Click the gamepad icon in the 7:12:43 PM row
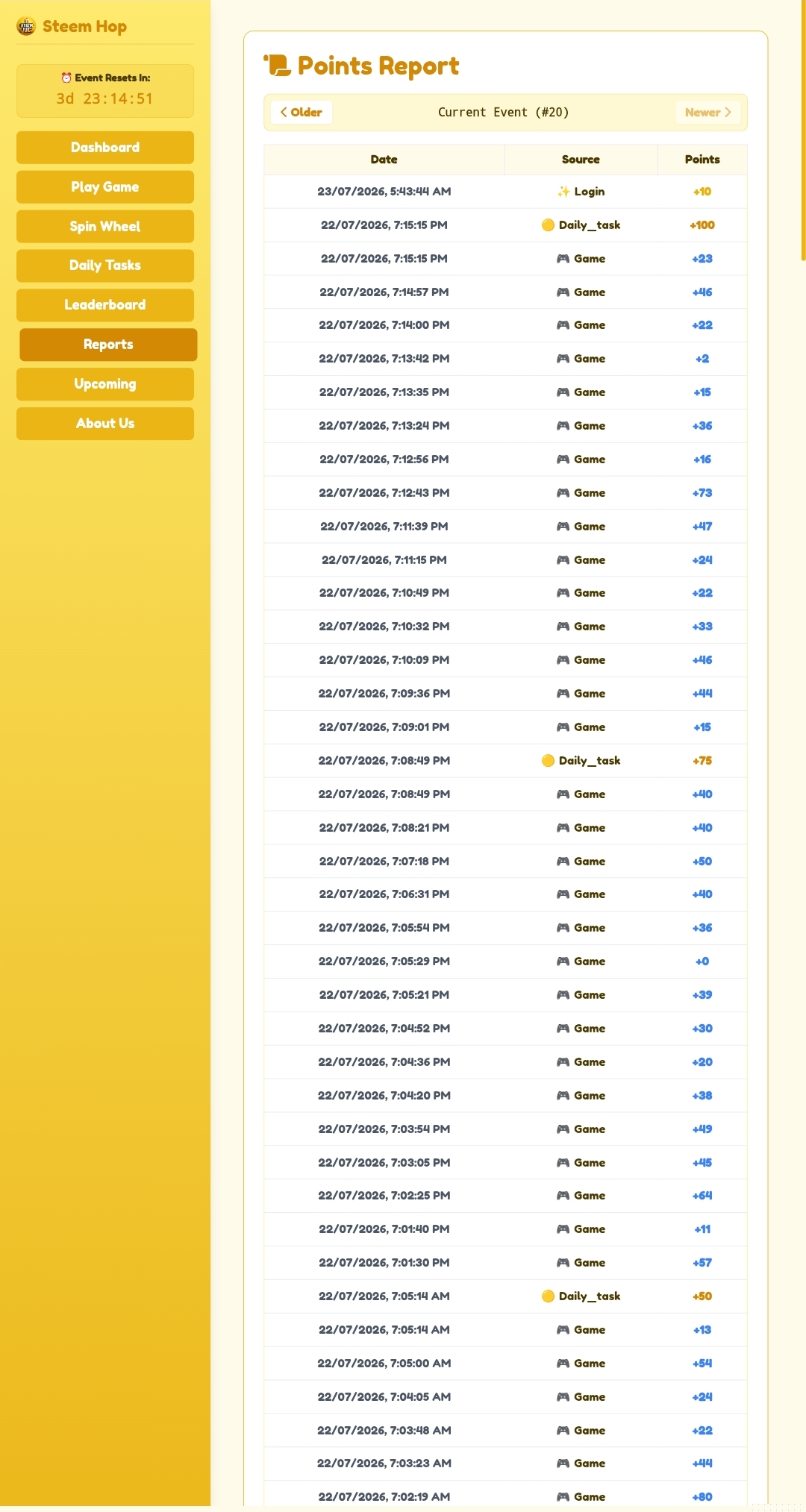806x1512 pixels. tap(563, 493)
